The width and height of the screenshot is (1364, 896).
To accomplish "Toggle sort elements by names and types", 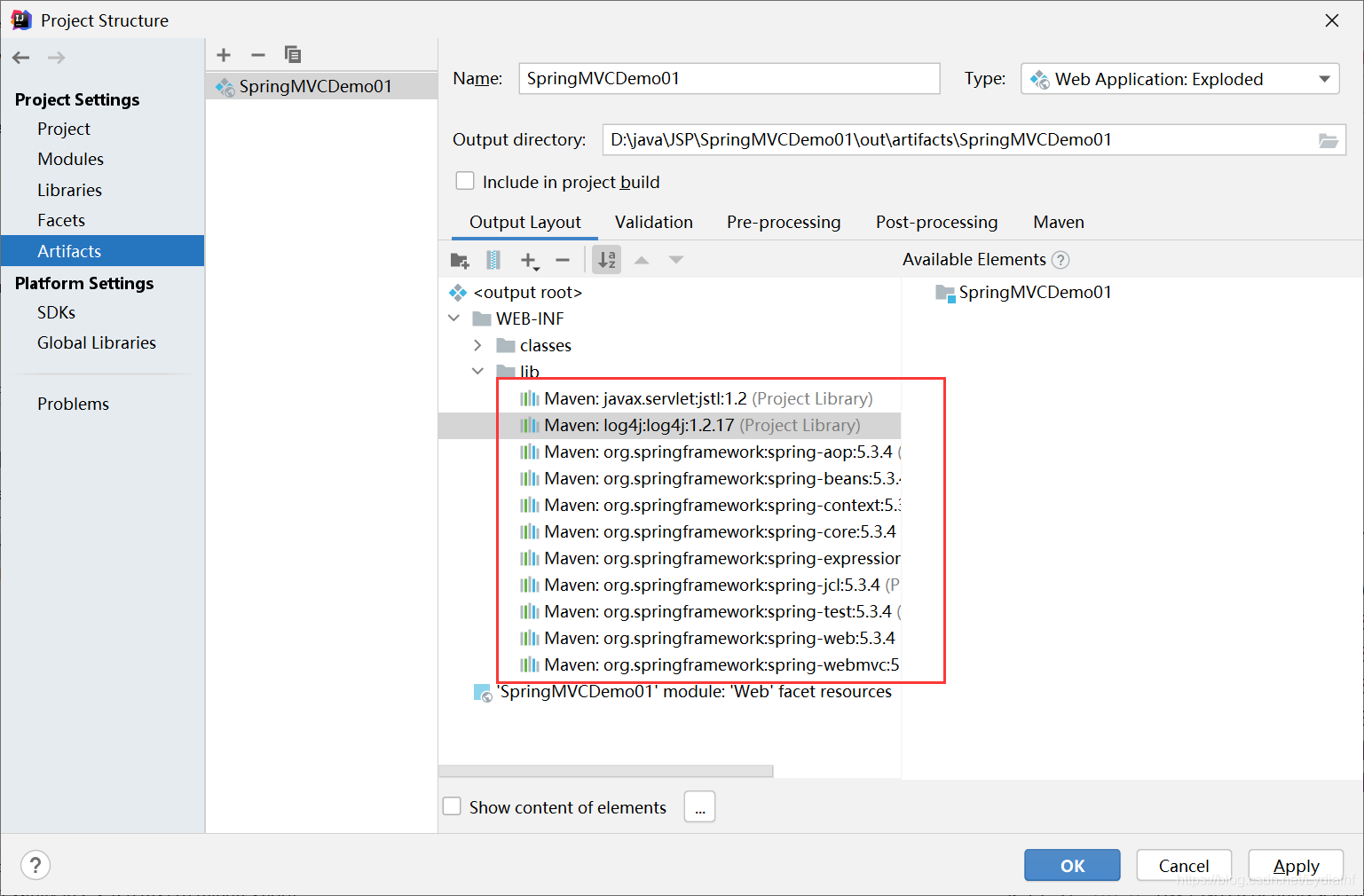I will (607, 260).
